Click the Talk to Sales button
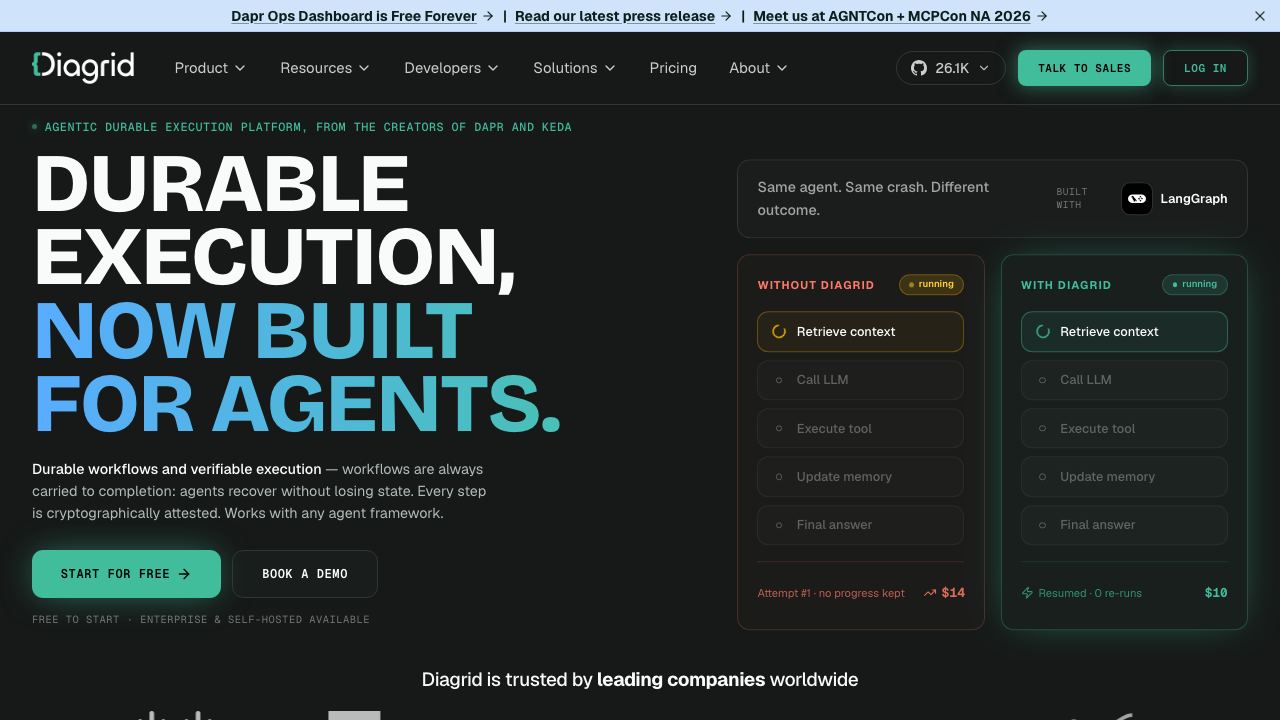The height and width of the screenshot is (720, 1280). pyautogui.click(x=1084, y=68)
